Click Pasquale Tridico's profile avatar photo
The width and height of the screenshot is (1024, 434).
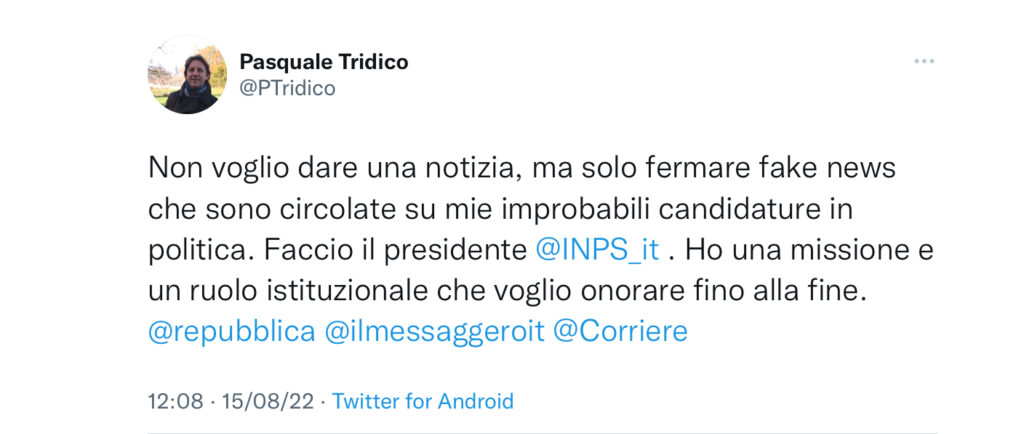click(x=187, y=74)
